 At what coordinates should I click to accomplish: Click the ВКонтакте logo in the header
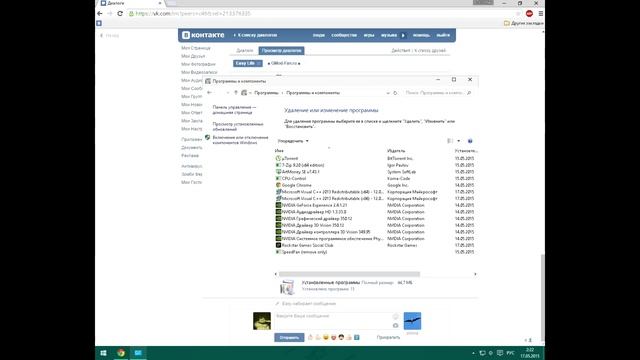coord(203,35)
